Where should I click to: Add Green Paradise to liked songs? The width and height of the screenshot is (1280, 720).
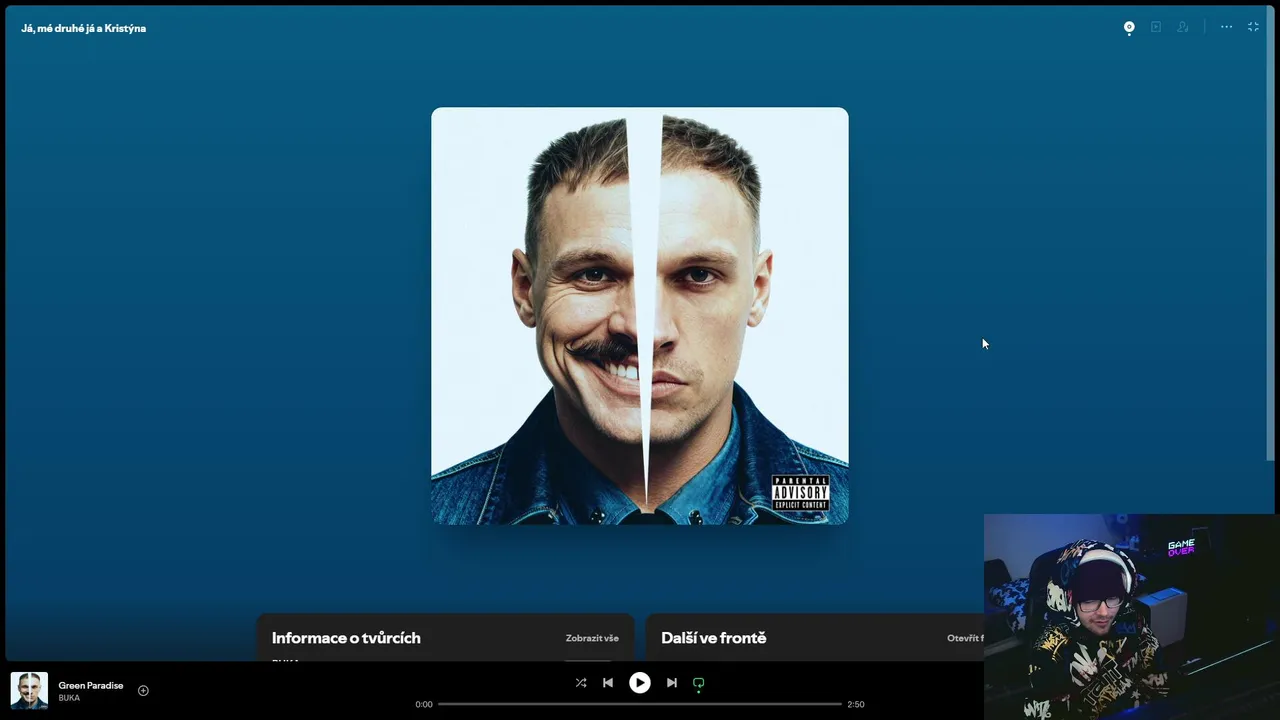[143, 690]
